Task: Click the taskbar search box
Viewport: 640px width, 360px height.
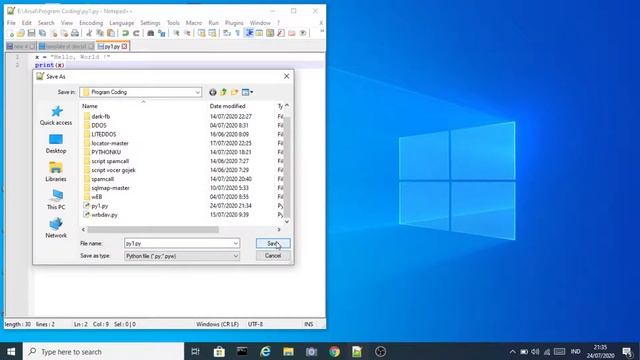Action: click(x=103, y=351)
